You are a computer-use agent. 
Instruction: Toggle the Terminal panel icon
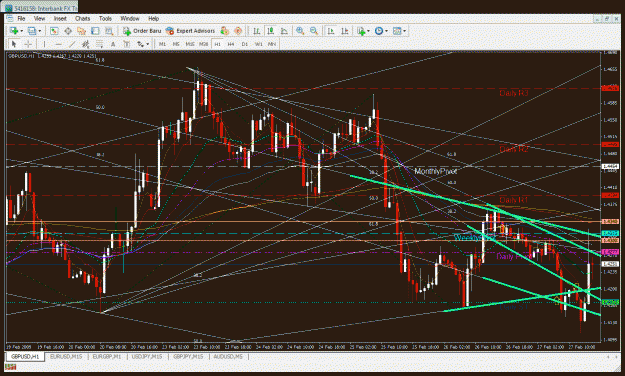click(95, 31)
